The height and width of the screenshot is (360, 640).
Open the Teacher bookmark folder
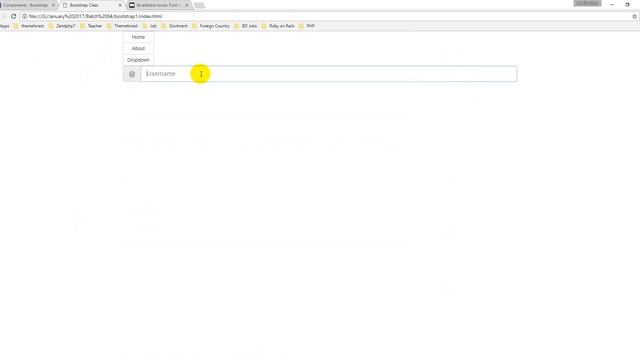tap(91, 26)
